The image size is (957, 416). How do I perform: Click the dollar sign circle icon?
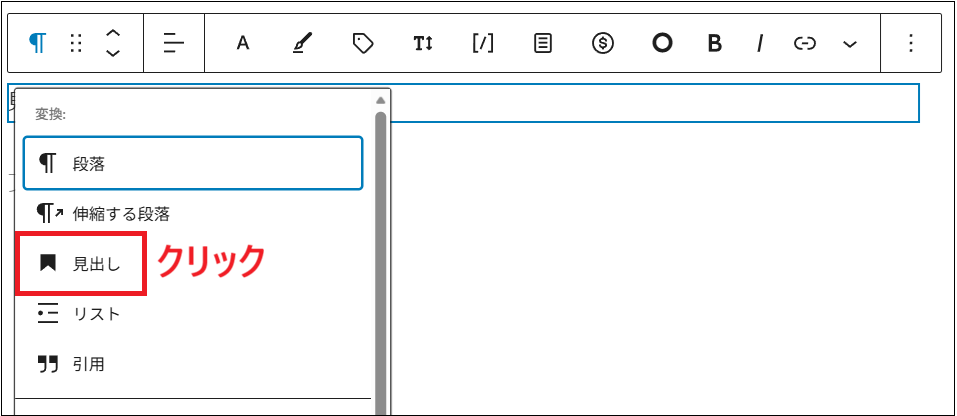tap(602, 43)
